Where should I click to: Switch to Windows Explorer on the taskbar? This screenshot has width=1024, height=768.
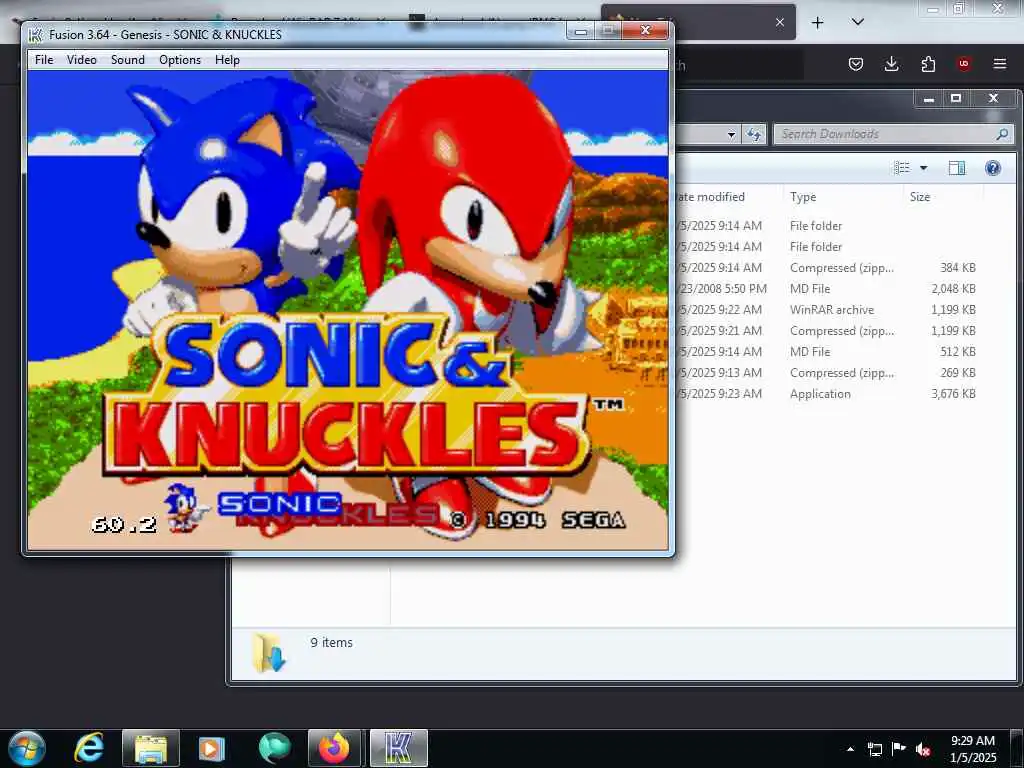click(150, 748)
